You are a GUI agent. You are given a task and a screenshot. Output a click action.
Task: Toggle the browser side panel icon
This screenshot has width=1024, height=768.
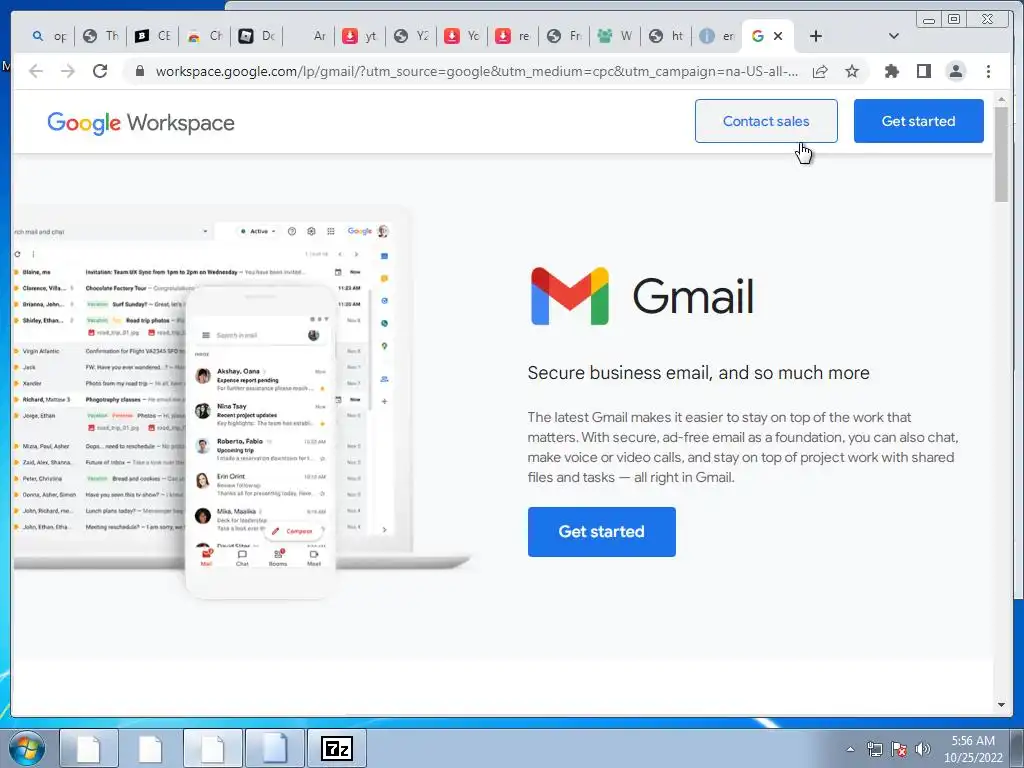(923, 71)
